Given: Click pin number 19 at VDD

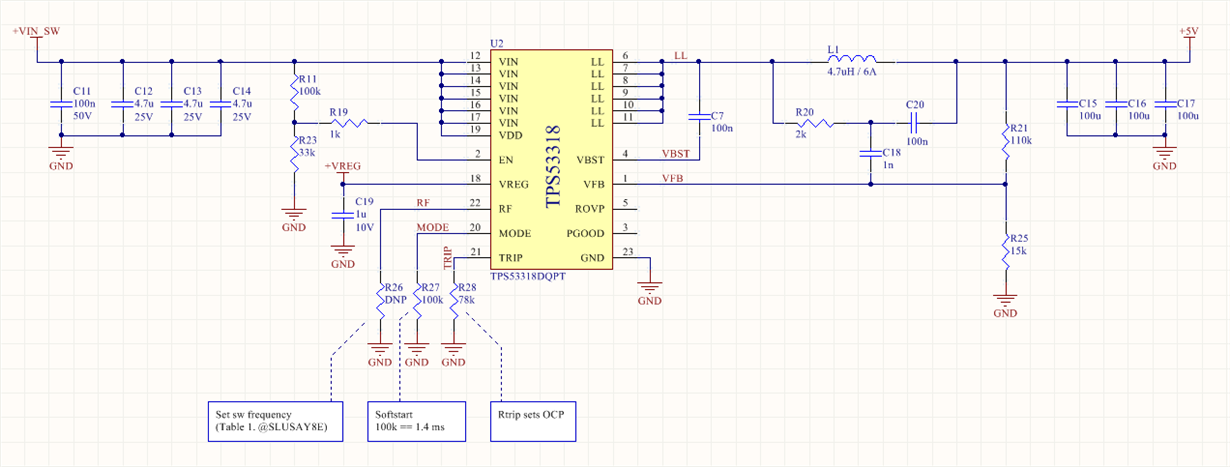Looking at the screenshot, I should (474, 129).
